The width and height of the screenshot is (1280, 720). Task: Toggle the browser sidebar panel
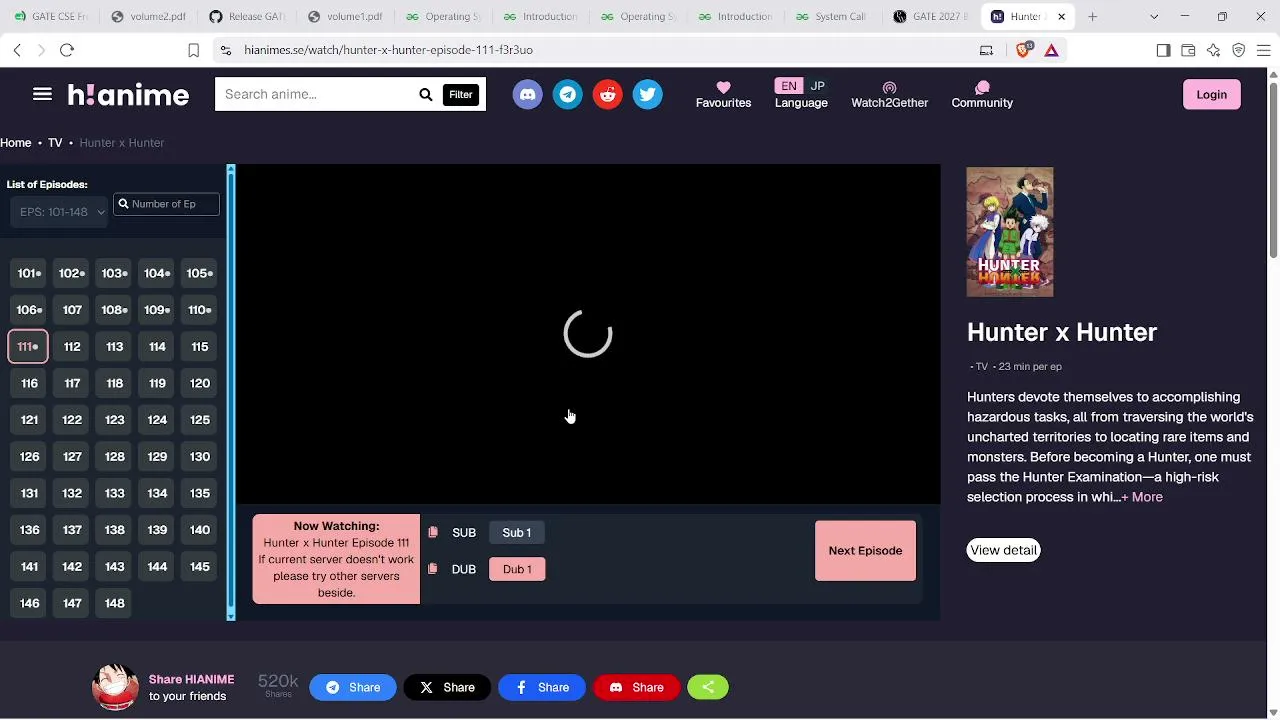tap(1163, 50)
